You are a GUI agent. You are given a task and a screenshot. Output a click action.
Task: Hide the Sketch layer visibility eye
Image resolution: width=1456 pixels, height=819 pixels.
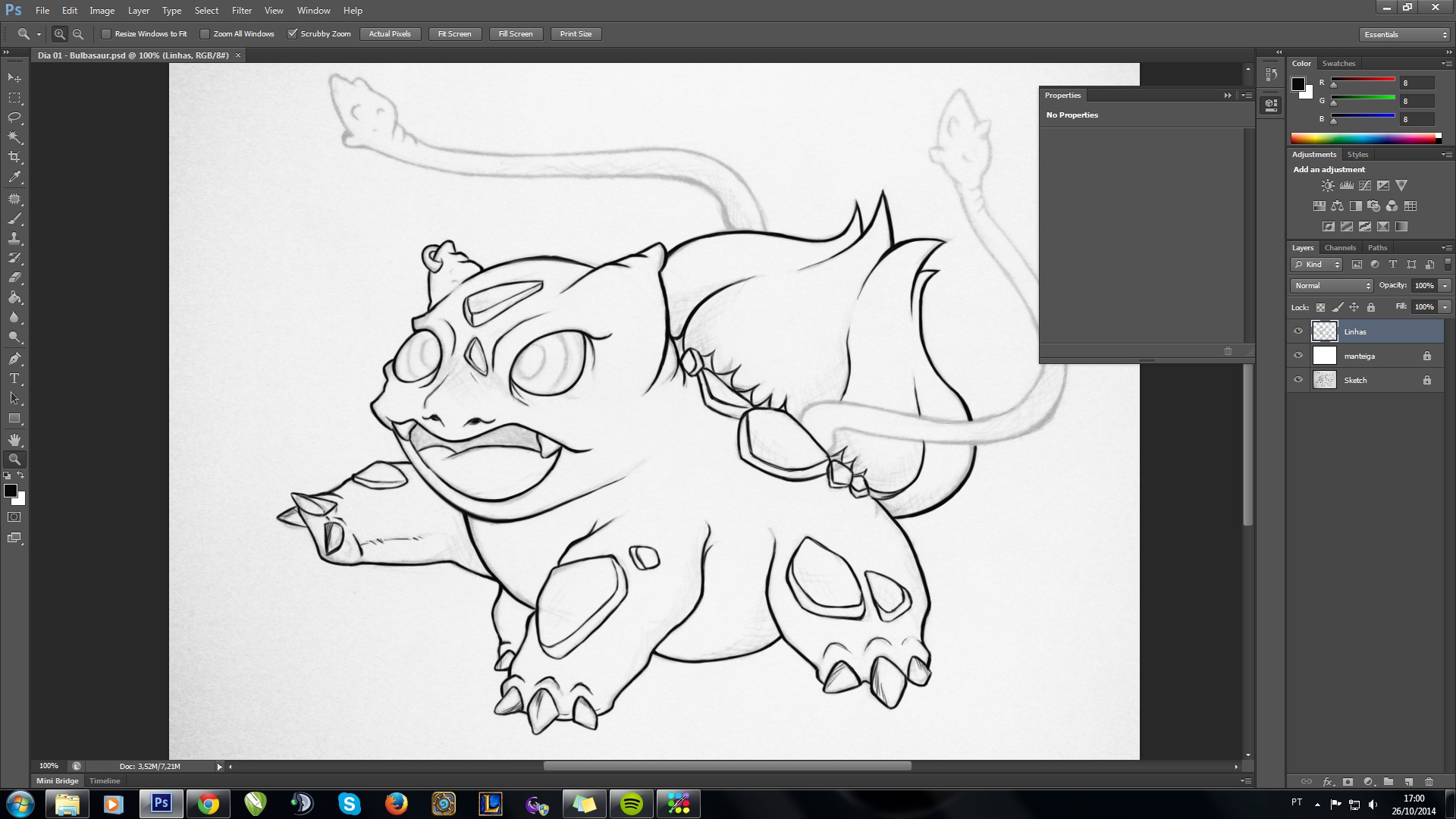coord(1298,380)
